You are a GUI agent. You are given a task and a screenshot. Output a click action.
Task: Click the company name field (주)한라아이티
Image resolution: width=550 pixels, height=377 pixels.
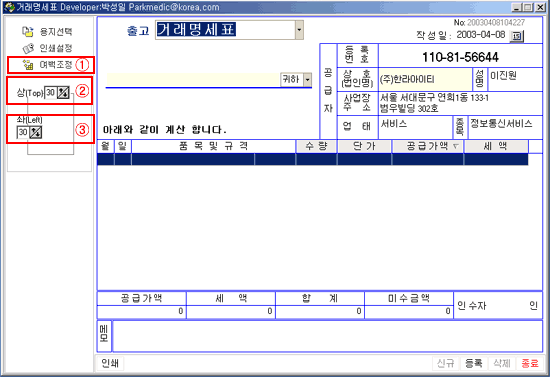[x=425, y=80]
